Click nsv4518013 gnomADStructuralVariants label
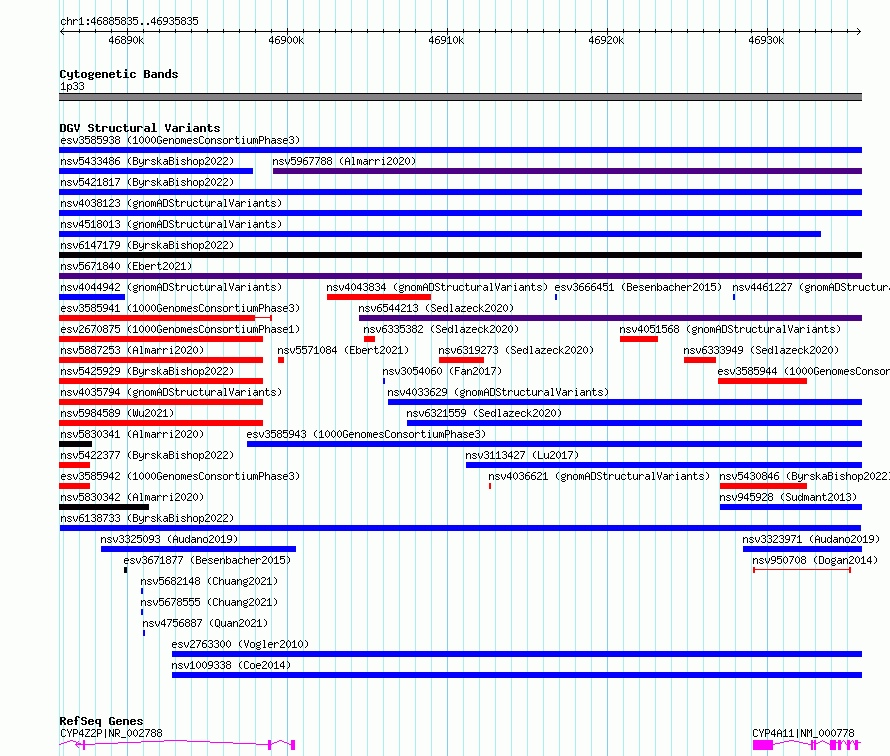 [x=171, y=224]
